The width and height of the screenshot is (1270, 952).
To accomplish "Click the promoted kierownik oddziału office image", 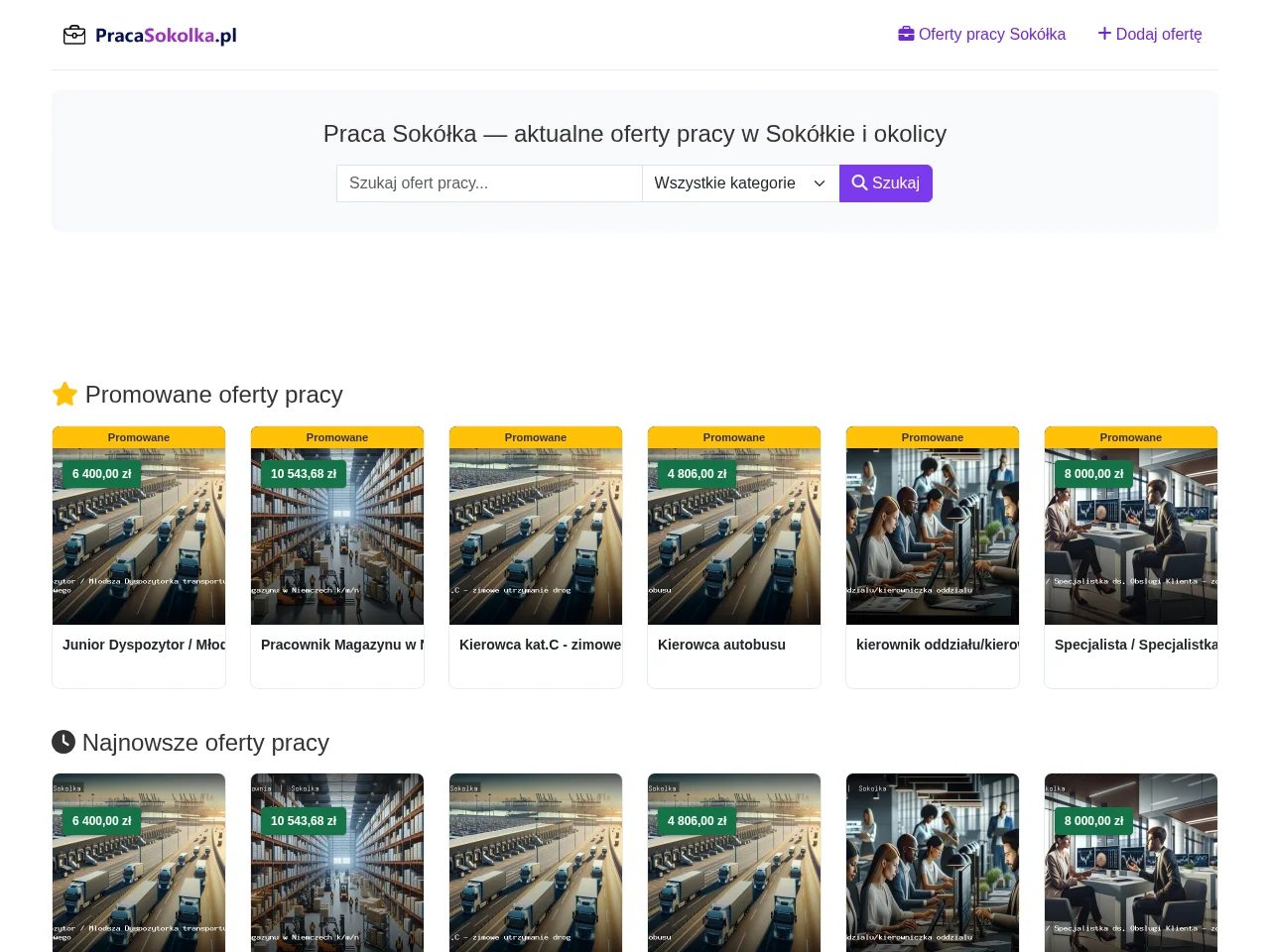I will pyautogui.click(x=933, y=536).
